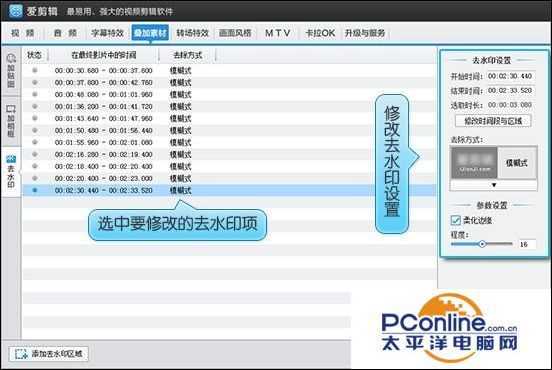Toggle the 柔化边缘 checkbox
Screen dimensions: 552x370
coord(456,220)
